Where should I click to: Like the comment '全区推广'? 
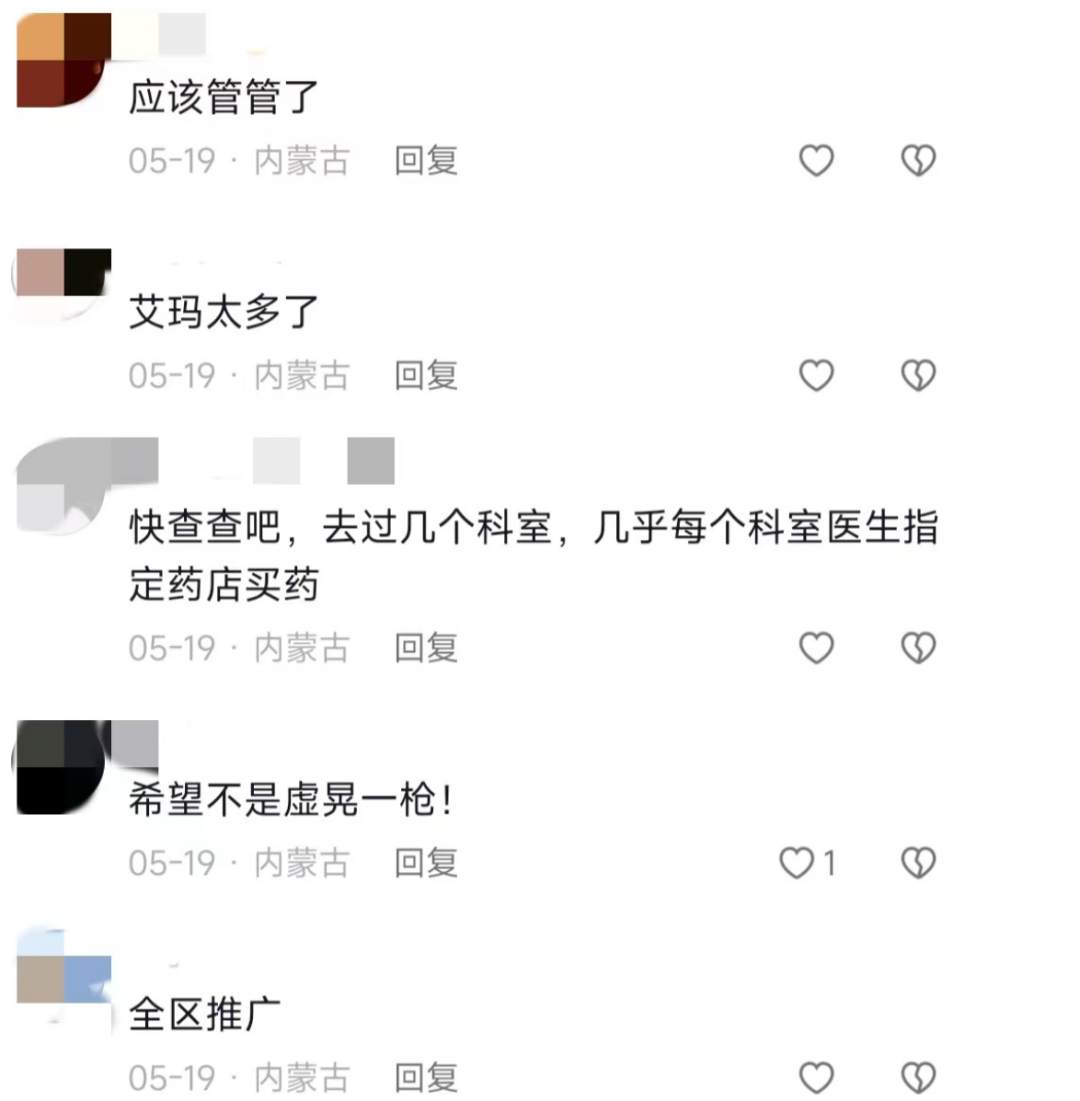pos(816,1077)
